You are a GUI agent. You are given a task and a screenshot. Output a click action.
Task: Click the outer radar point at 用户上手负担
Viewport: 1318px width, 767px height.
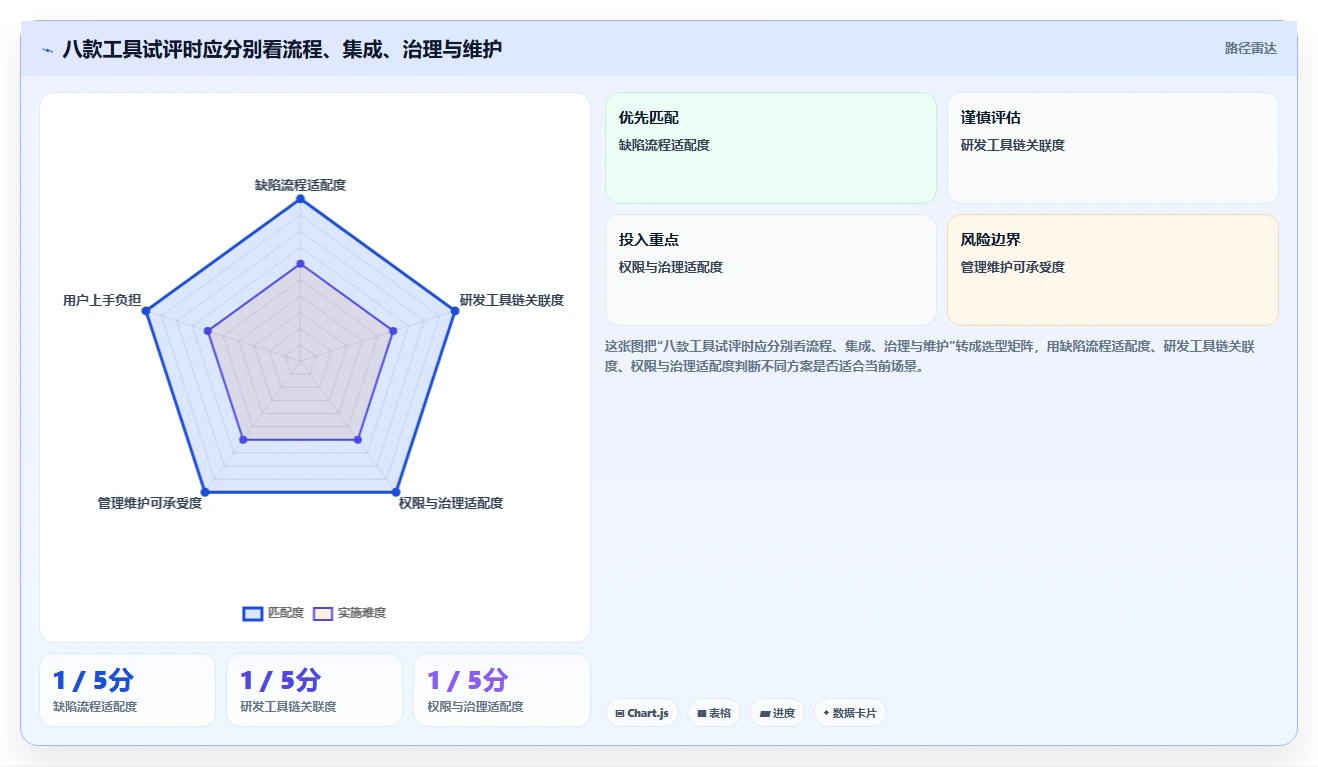tap(146, 311)
